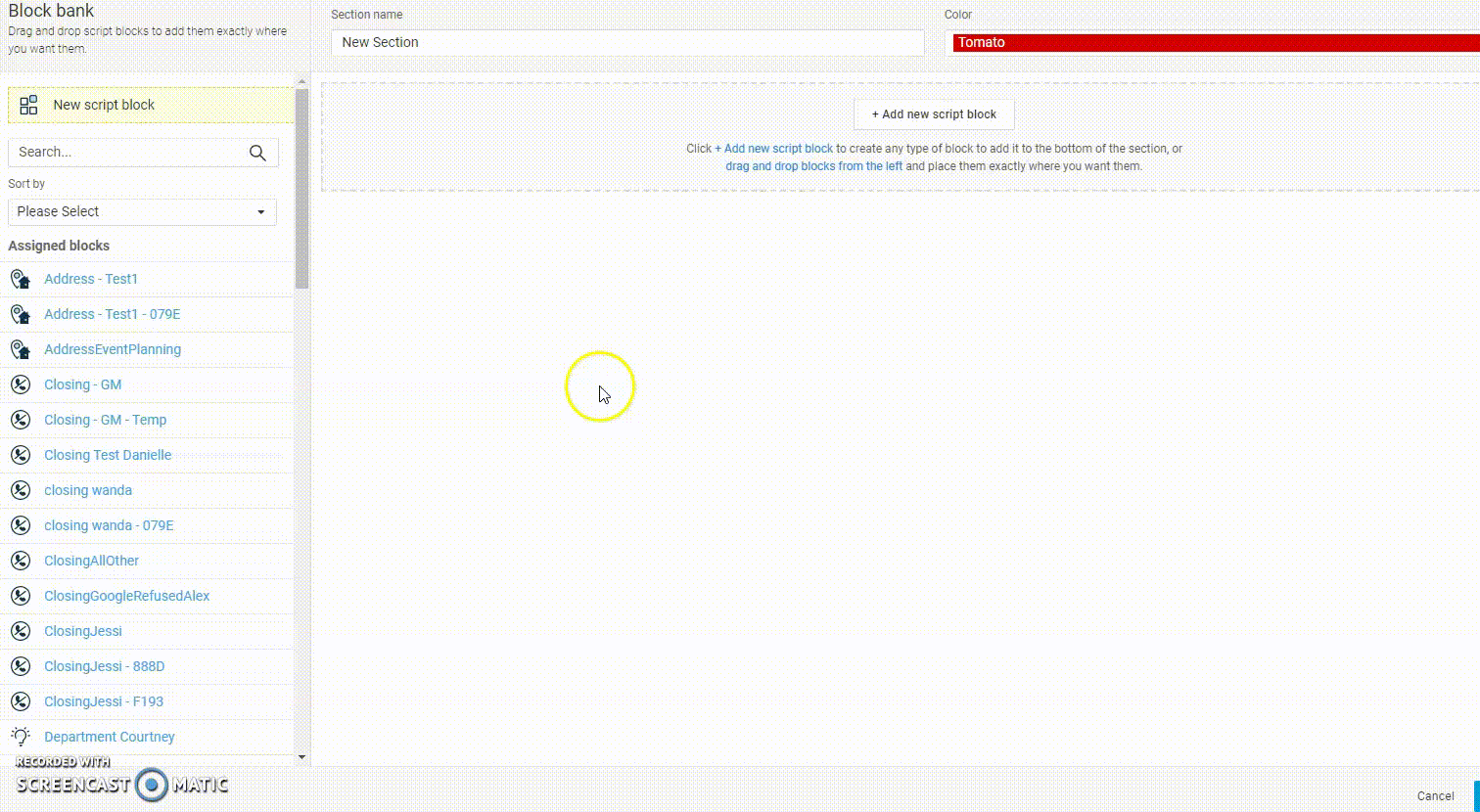Open the Tomato color dropdown
Image resolution: width=1480 pixels, height=812 pixels.
click(x=1214, y=43)
